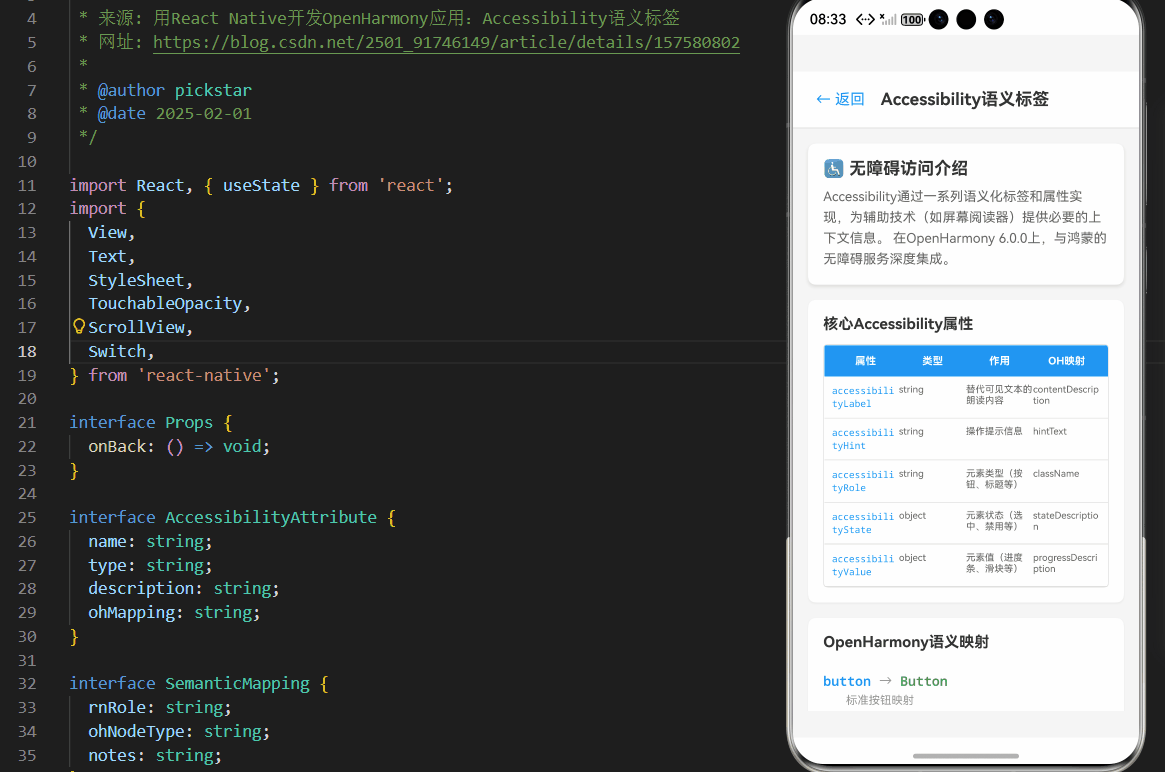Click the battery 100 indicator in the phone status bar
The height and width of the screenshot is (772, 1165).
[912, 20]
